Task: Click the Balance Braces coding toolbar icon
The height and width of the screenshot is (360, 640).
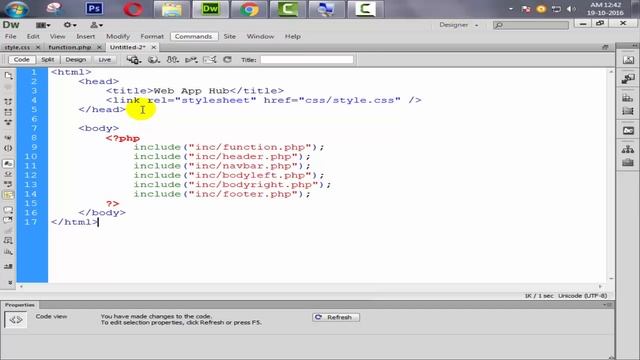Action: point(8,148)
